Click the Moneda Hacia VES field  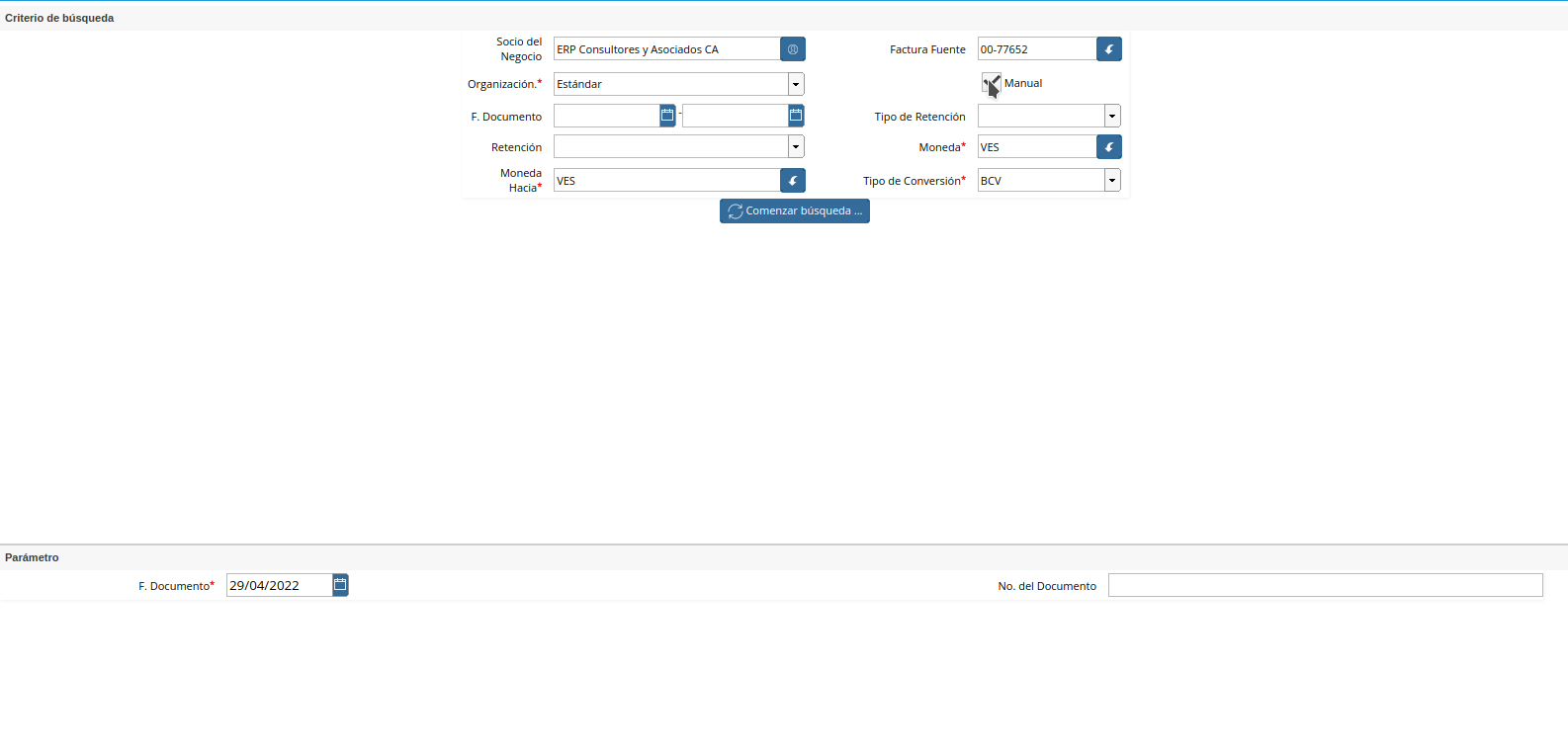(x=667, y=181)
